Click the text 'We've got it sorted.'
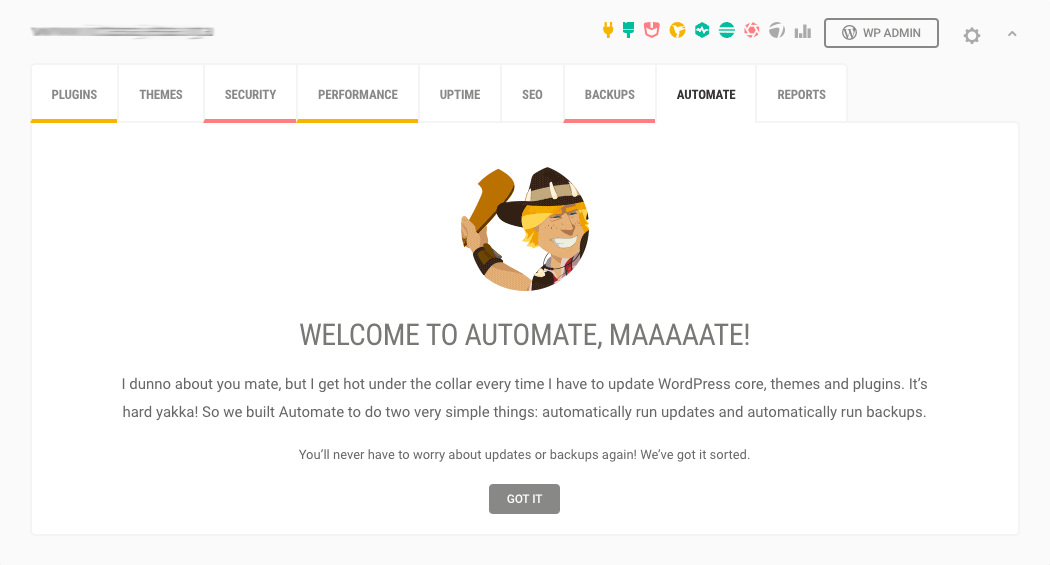 coord(695,455)
